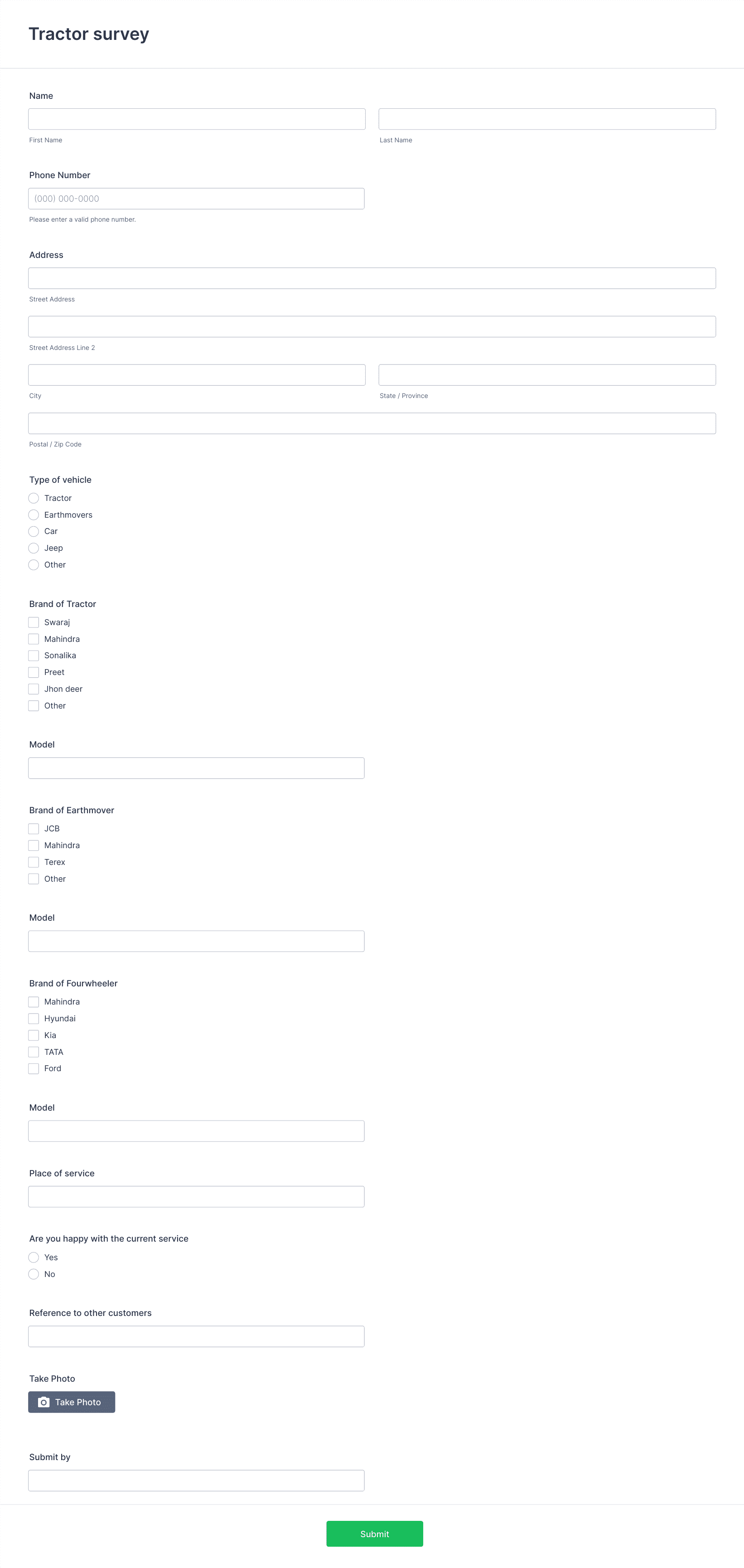Click the Take Photo button

pyautogui.click(x=72, y=1402)
